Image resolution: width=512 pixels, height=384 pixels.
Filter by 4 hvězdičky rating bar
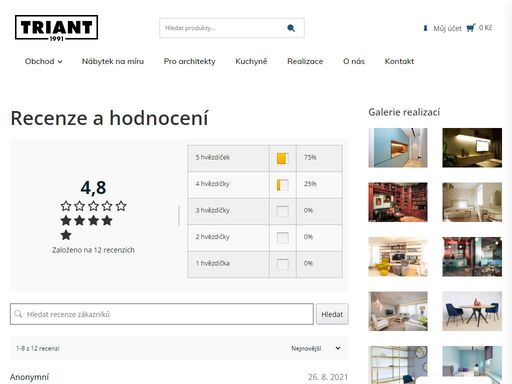pos(282,185)
